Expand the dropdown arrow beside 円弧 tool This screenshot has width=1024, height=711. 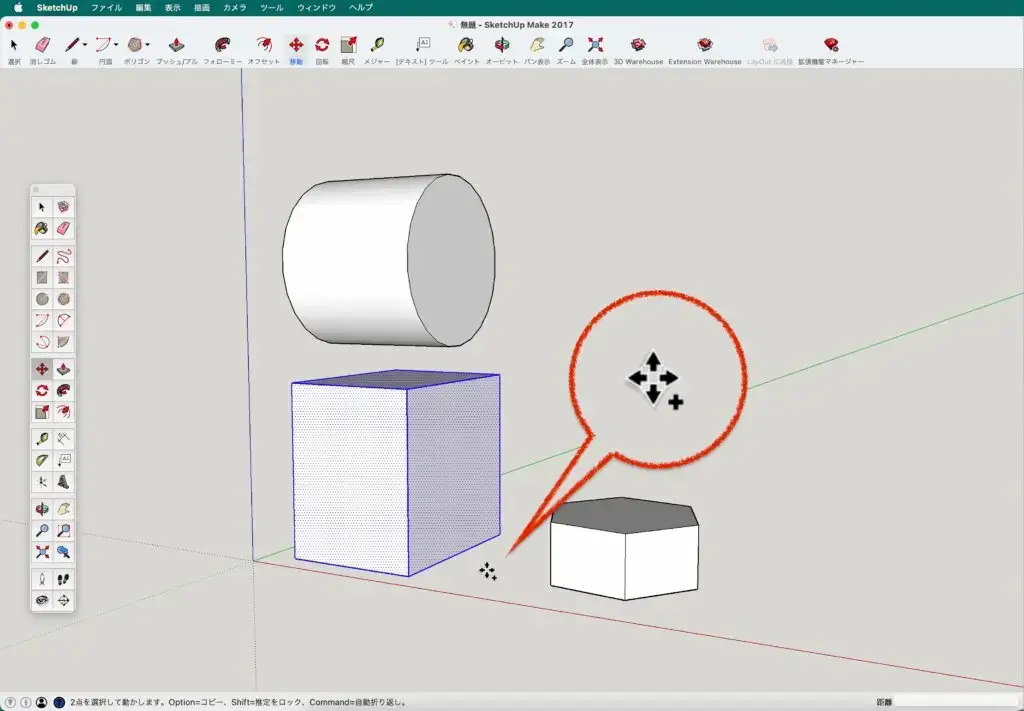point(116,44)
